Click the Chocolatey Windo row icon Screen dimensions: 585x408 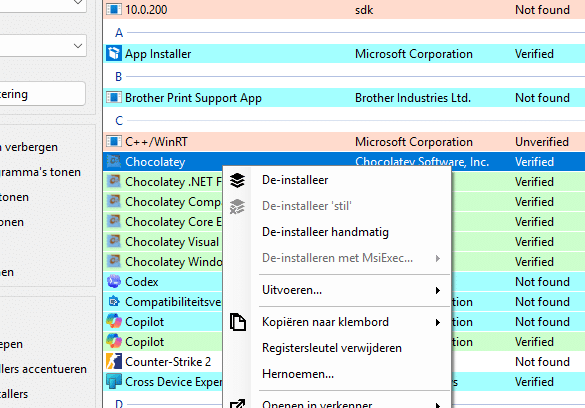point(114,261)
